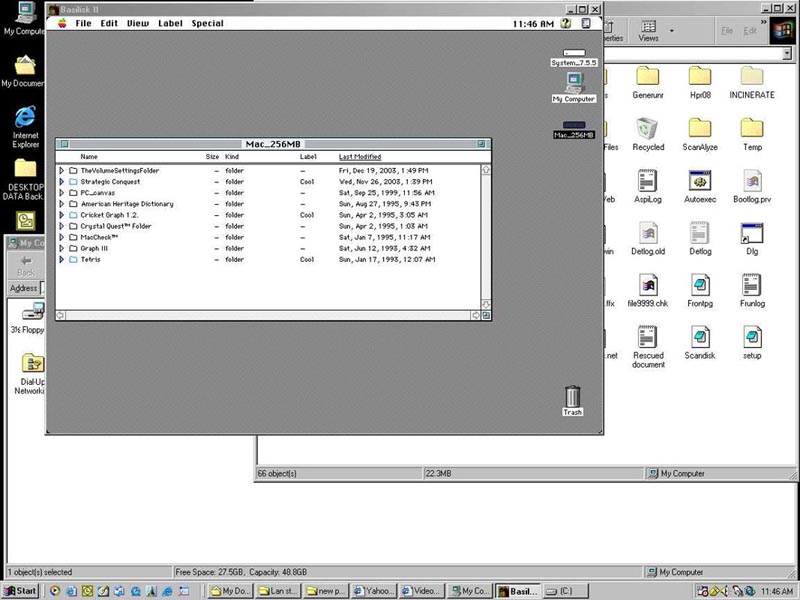
Task: Open the Apple menu in Basilisk II
Action: (x=62, y=23)
